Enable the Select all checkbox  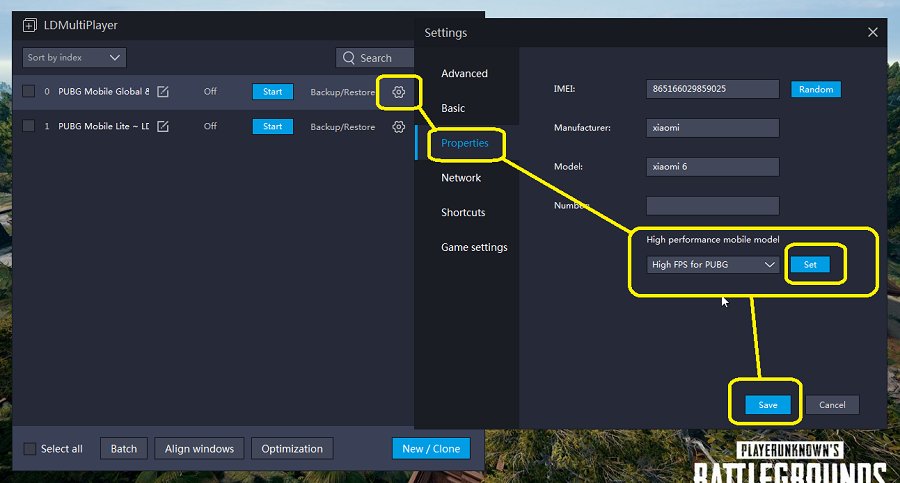pos(29,449)
